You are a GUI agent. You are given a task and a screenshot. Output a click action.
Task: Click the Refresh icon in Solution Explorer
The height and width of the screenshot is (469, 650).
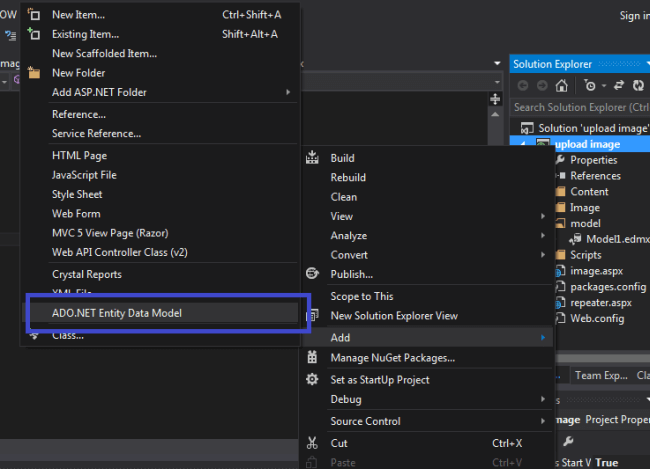[x=638, y=85]
